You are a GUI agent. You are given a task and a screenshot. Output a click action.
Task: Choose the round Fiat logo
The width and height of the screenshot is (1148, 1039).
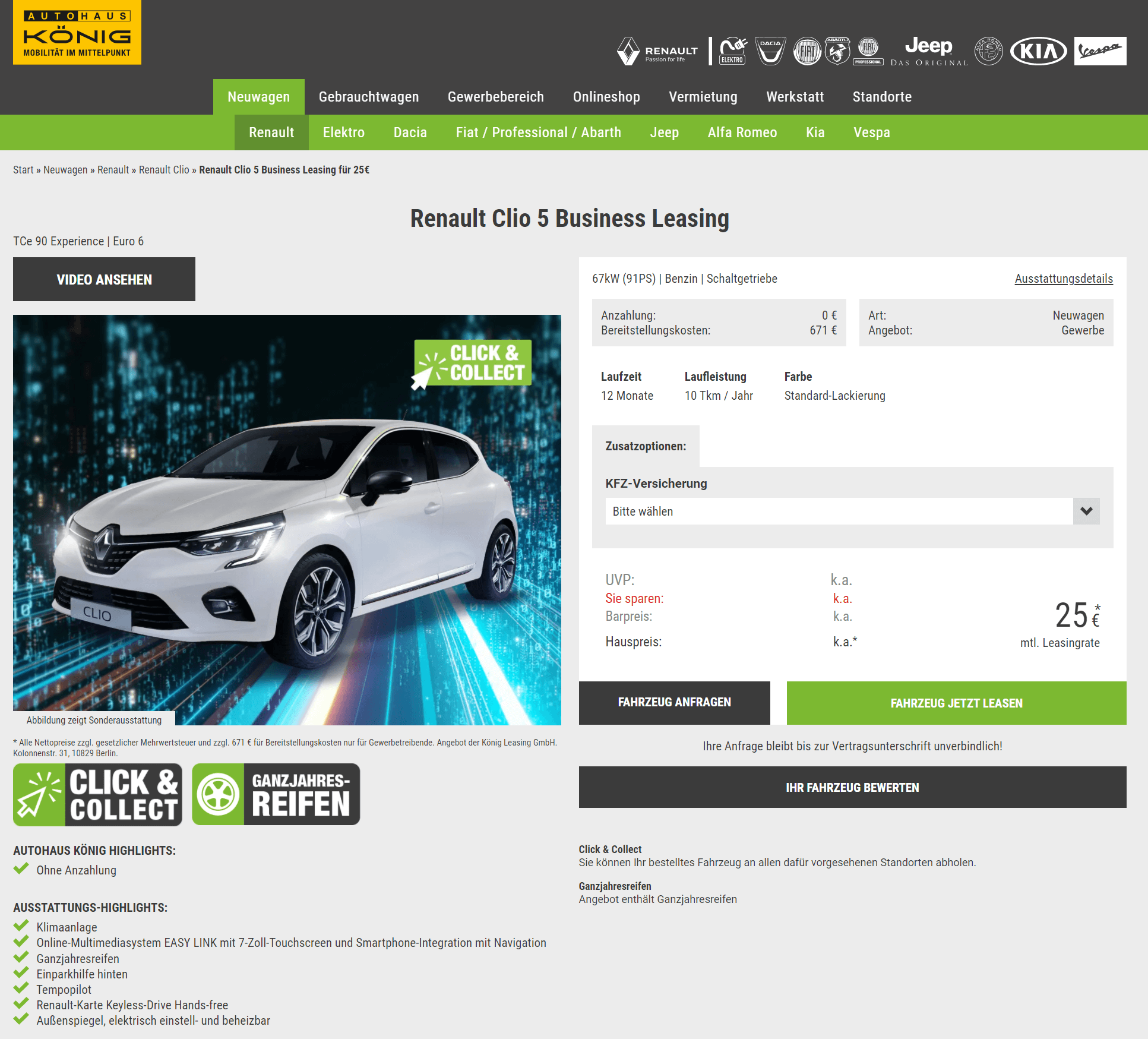[x=807, y=51]
